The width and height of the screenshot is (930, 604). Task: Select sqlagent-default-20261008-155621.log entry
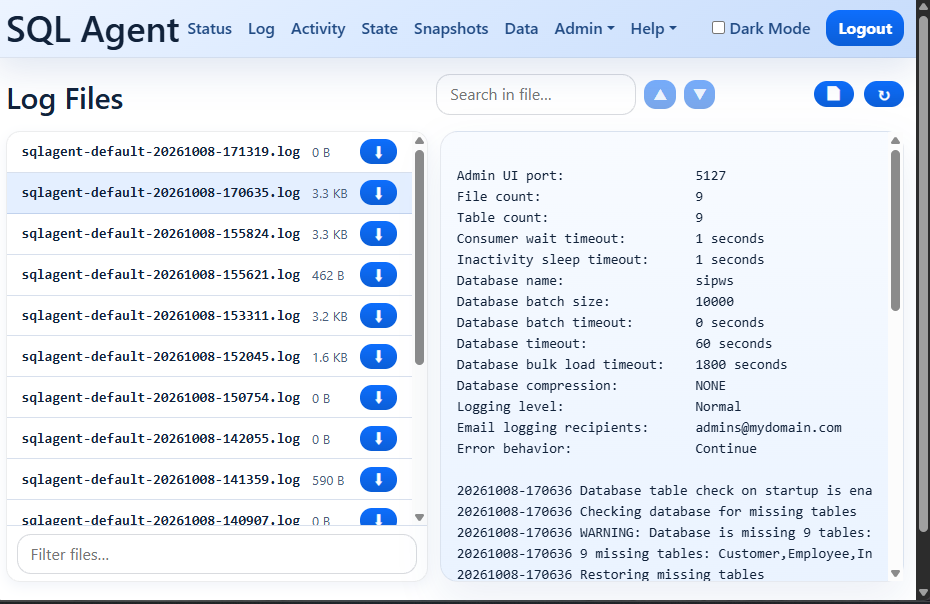coord(209,275)
